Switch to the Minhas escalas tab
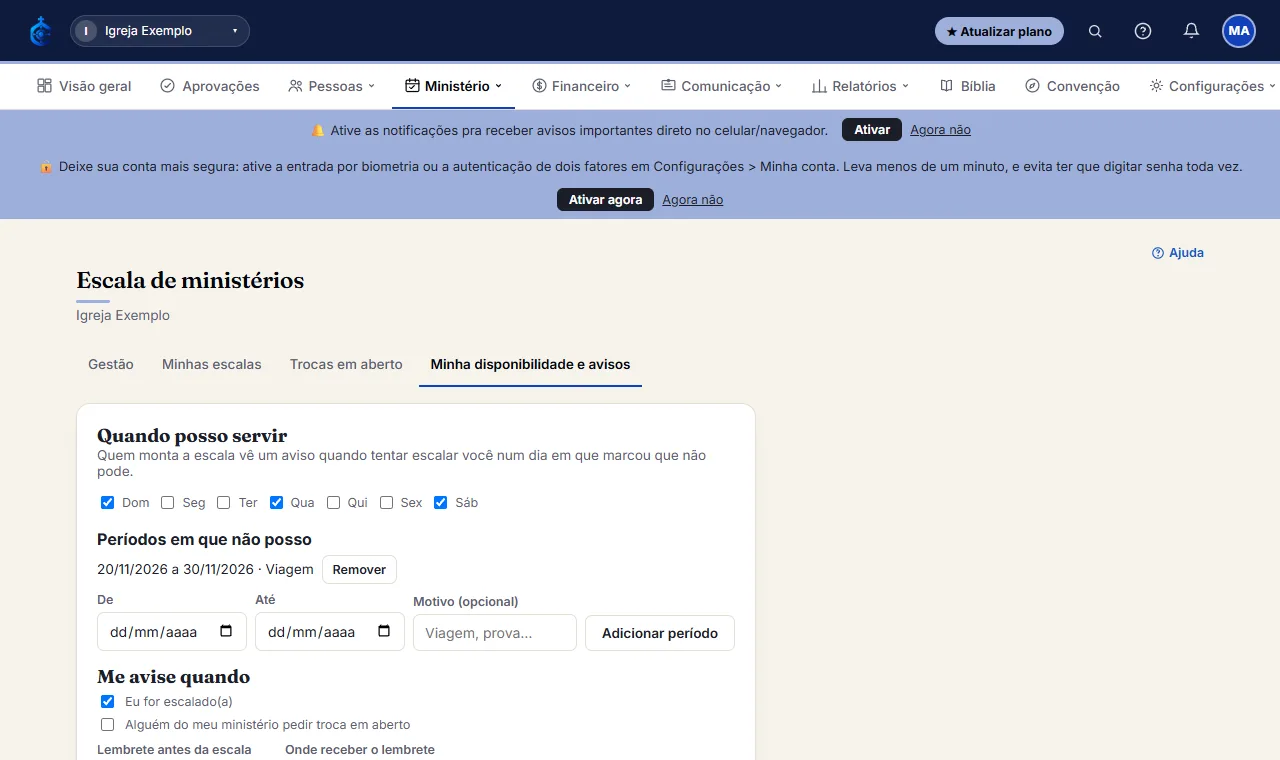This screenshot has width=1280, height=760. coord(212,364)
